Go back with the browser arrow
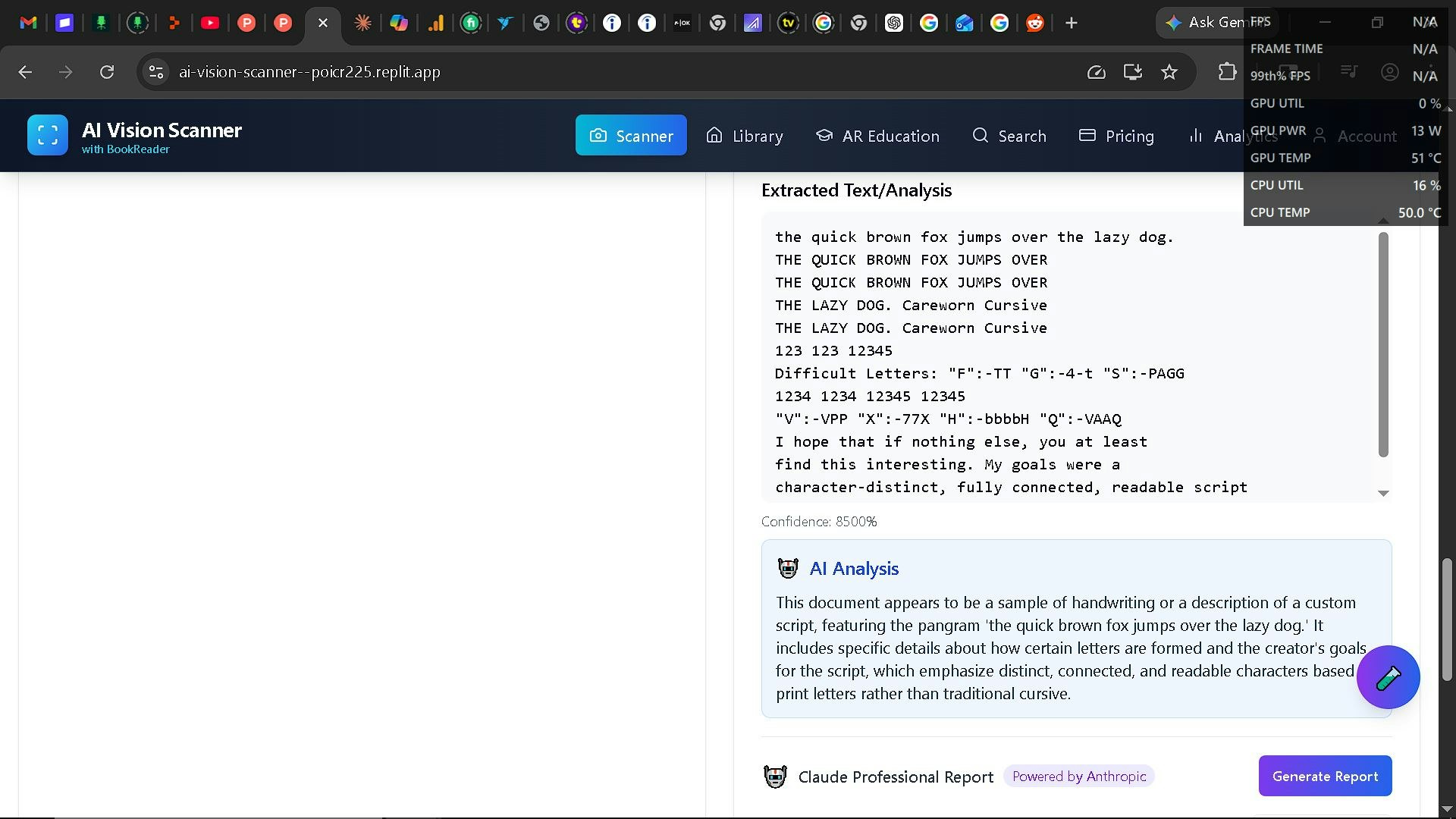The height and width of the screenshot is (819, 1456). click(x=25, y=72)
